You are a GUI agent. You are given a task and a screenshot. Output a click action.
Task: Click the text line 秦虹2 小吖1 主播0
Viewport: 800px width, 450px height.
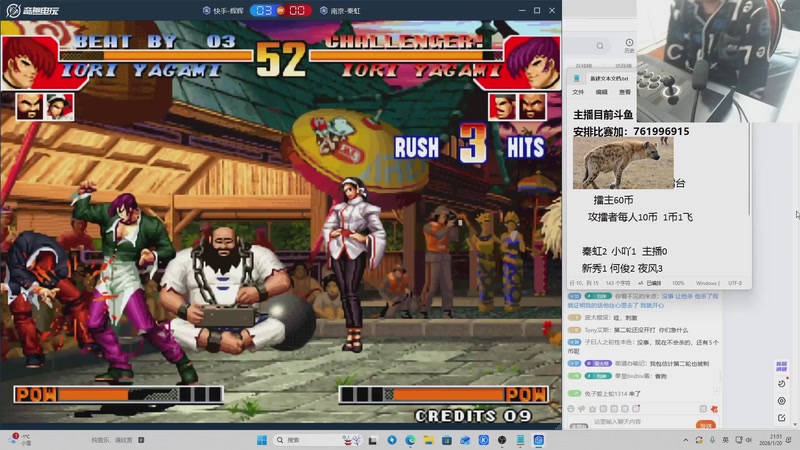point(624,251)
